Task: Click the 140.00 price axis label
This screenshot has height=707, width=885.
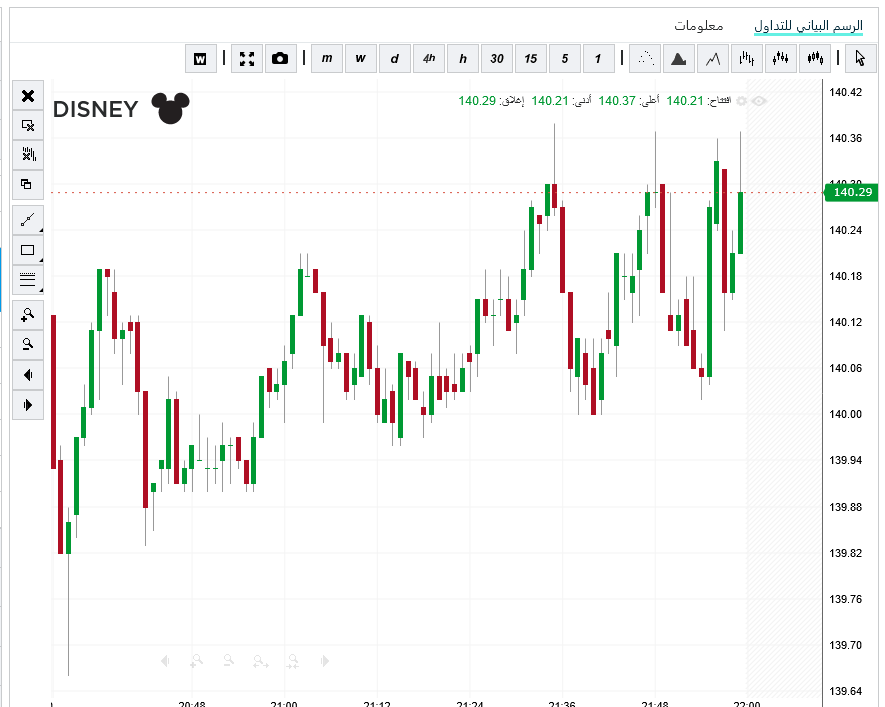Action: click(x=845, y=414)
